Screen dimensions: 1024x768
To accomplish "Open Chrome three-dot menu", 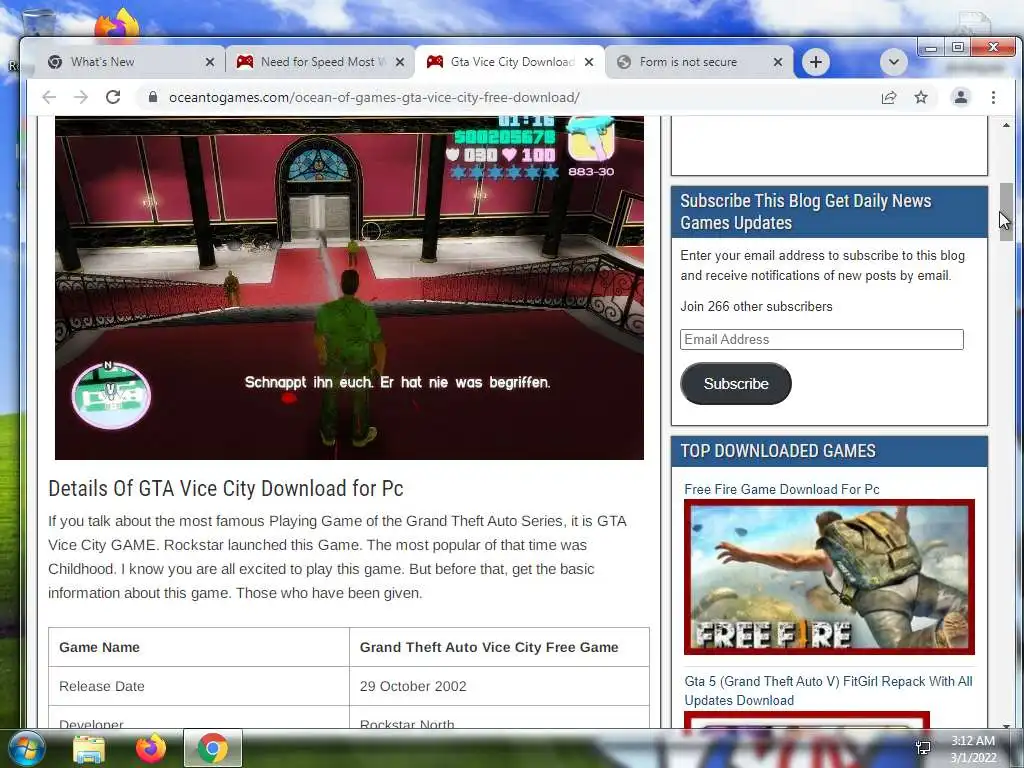I will [x=993, y=97].
